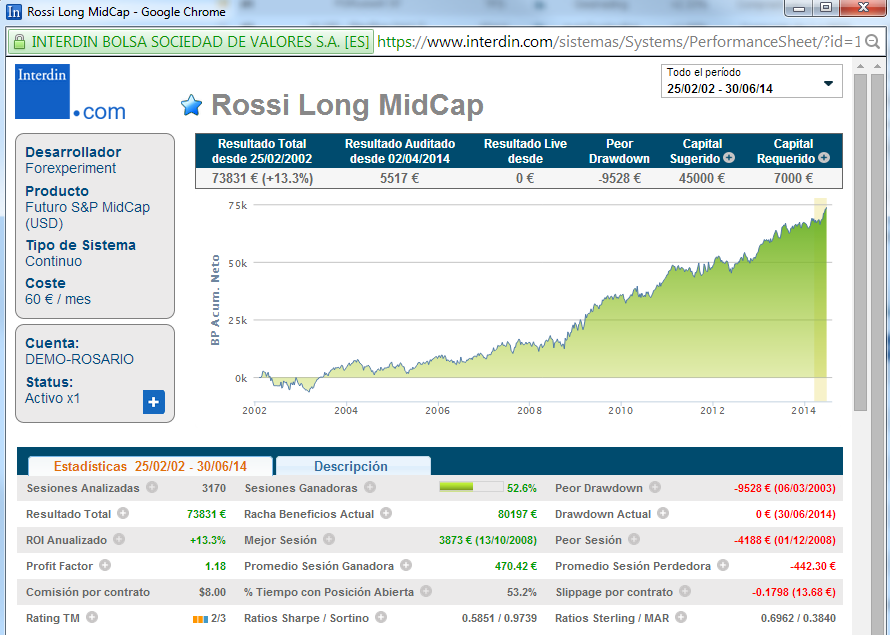Click the '45000 €' suggested capital value

[x=702, y=178]
